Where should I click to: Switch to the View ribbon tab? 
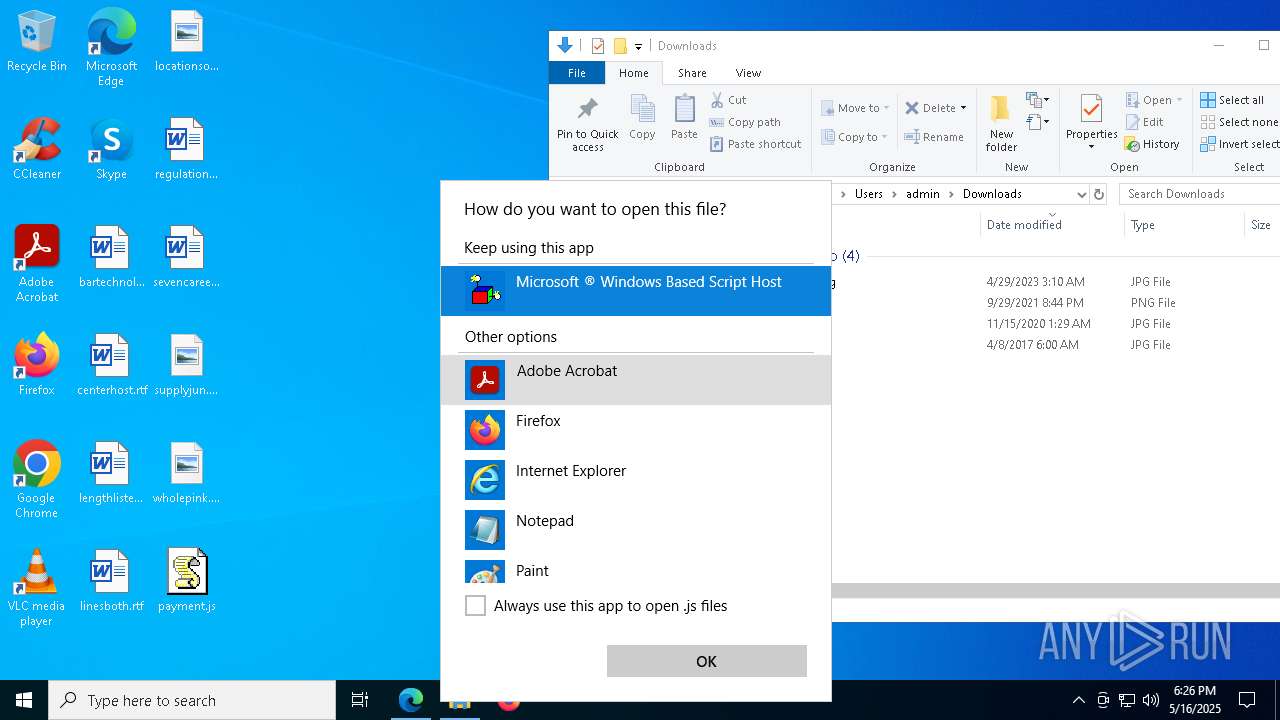(748, 73)
